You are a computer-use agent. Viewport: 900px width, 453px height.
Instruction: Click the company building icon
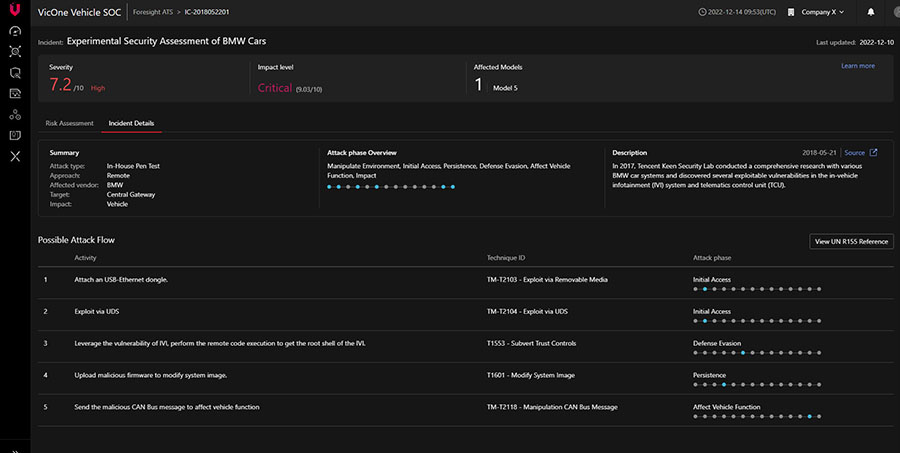pos(791,12)
